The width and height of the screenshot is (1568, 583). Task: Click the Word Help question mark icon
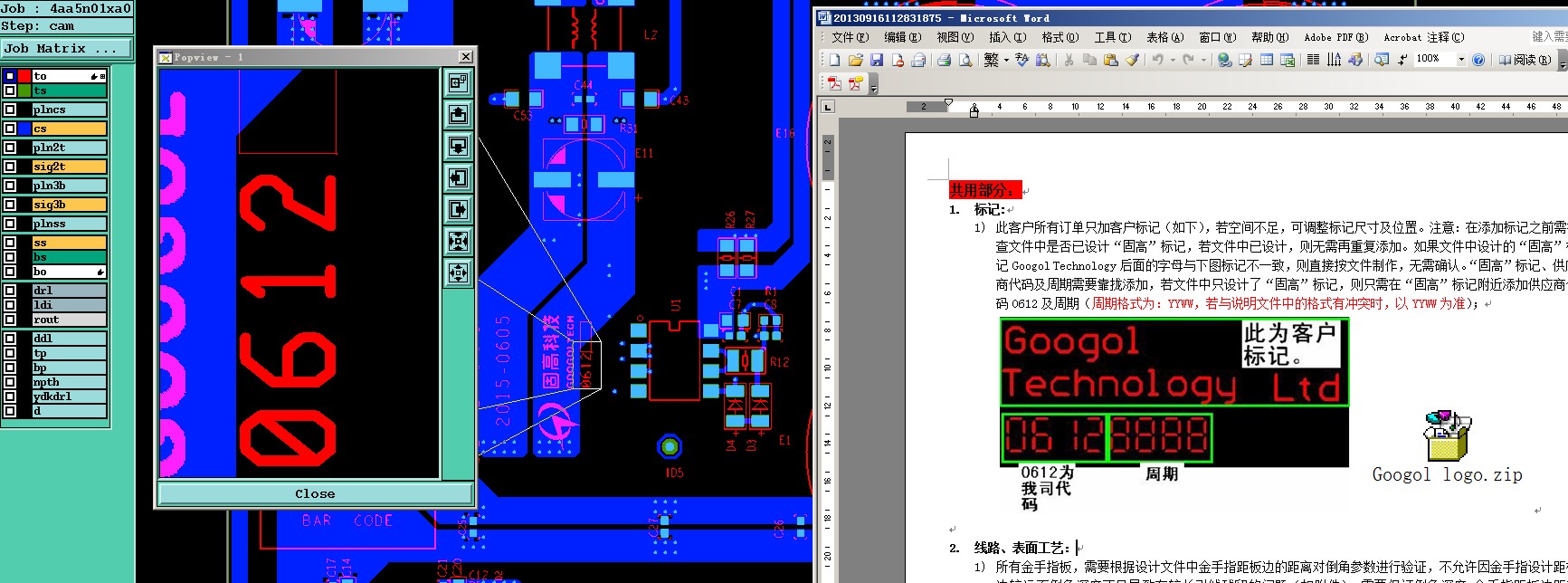click(1478, 60)
